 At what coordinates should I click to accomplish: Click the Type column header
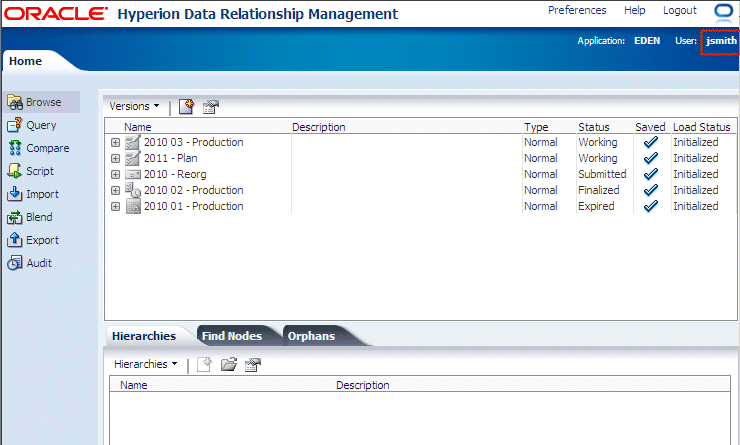coord(536,127)
